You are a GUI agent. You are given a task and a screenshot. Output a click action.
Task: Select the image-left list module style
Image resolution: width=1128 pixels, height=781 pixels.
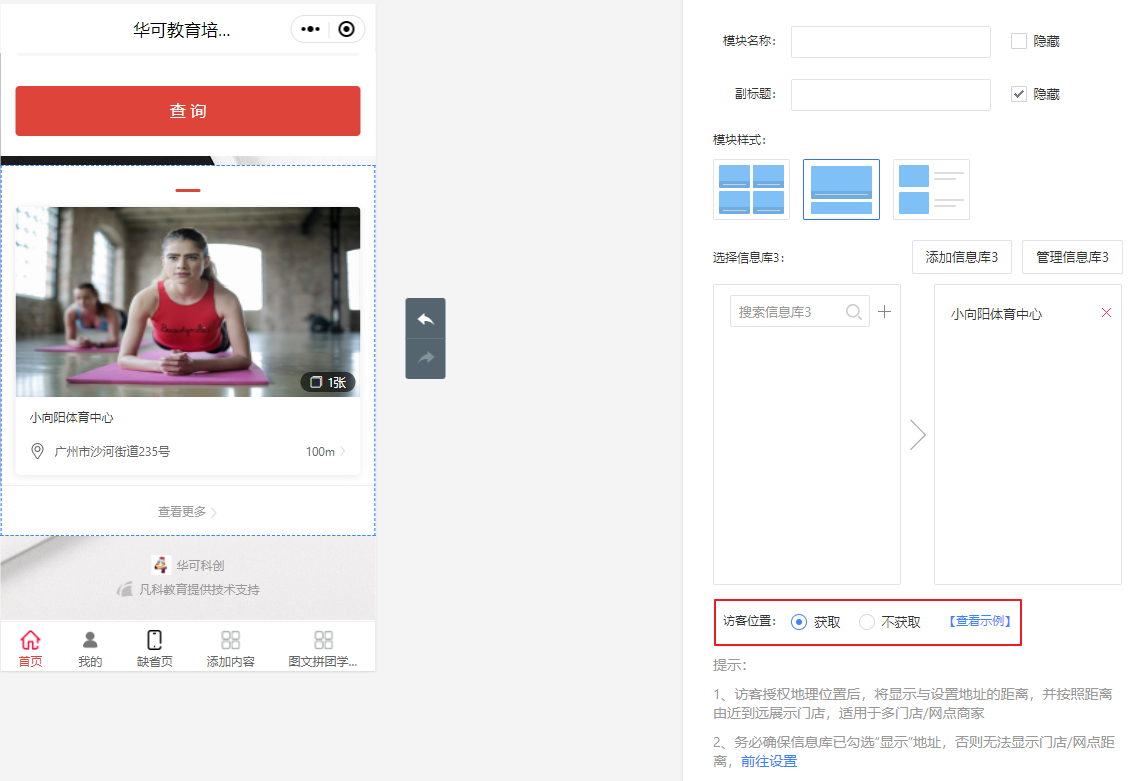(x=931, y=189)
